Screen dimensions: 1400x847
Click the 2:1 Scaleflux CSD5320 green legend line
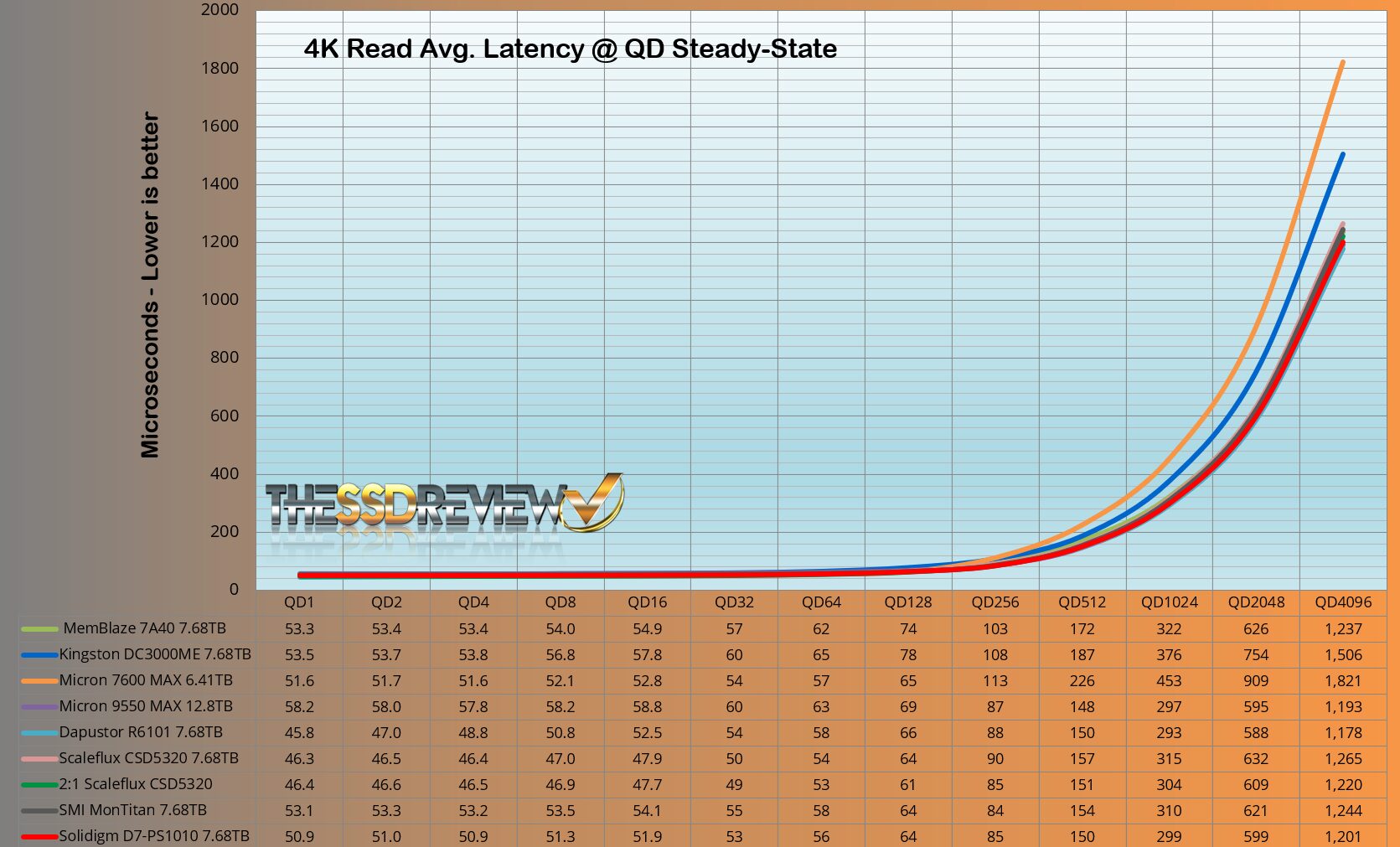pos(39,785)
